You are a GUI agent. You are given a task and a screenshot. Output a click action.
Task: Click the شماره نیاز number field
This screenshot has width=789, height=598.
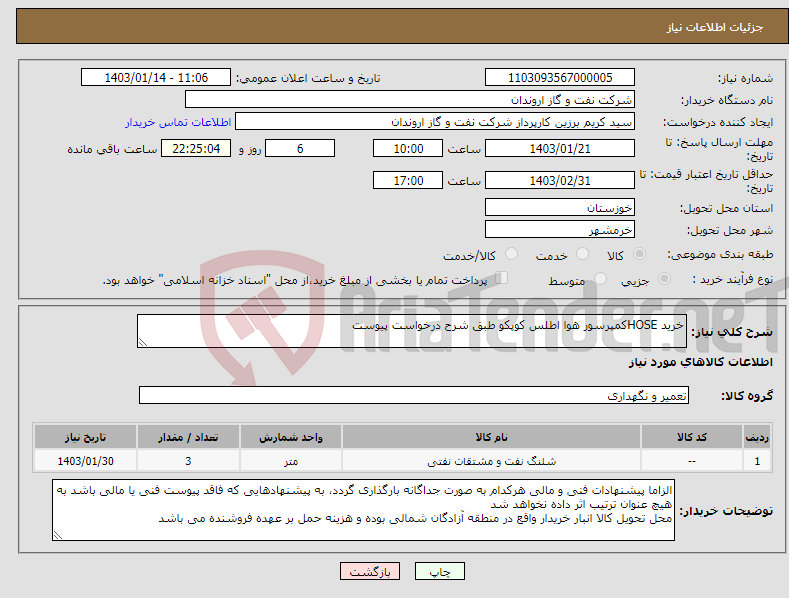(560, 78)
